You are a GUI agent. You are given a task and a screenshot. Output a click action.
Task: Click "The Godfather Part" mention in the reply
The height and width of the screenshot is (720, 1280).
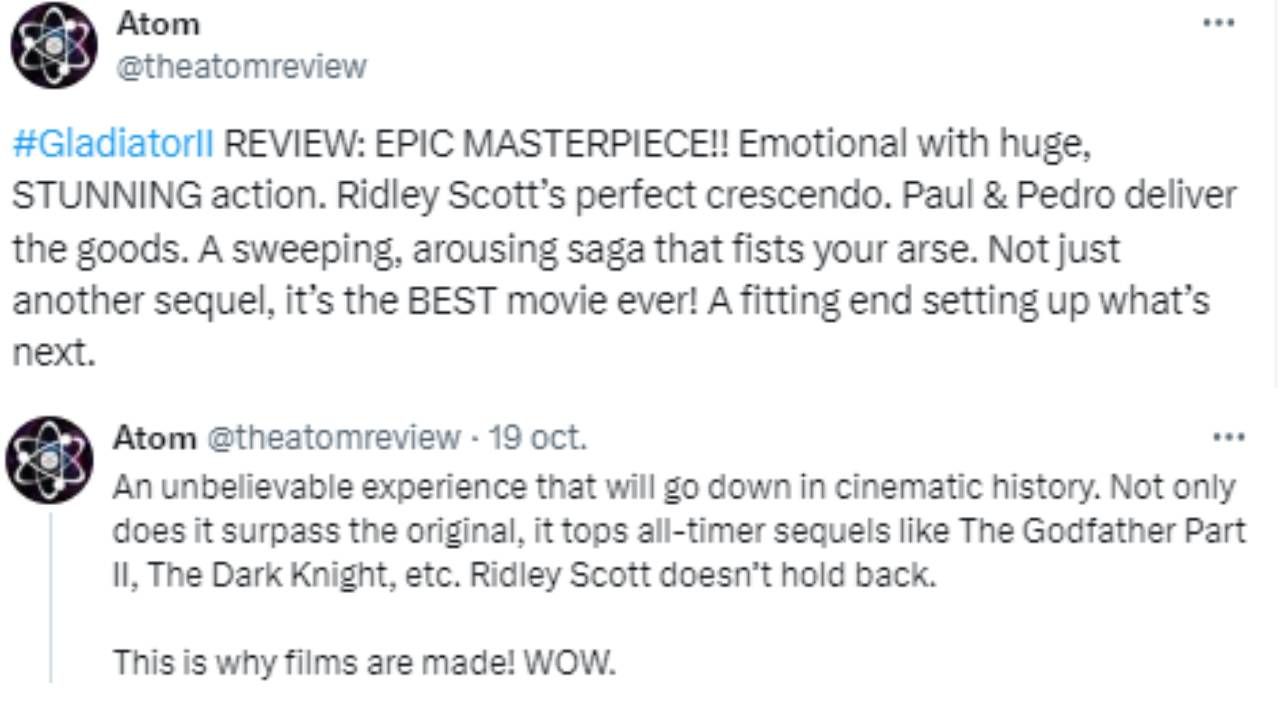(x=1102, y=530)
